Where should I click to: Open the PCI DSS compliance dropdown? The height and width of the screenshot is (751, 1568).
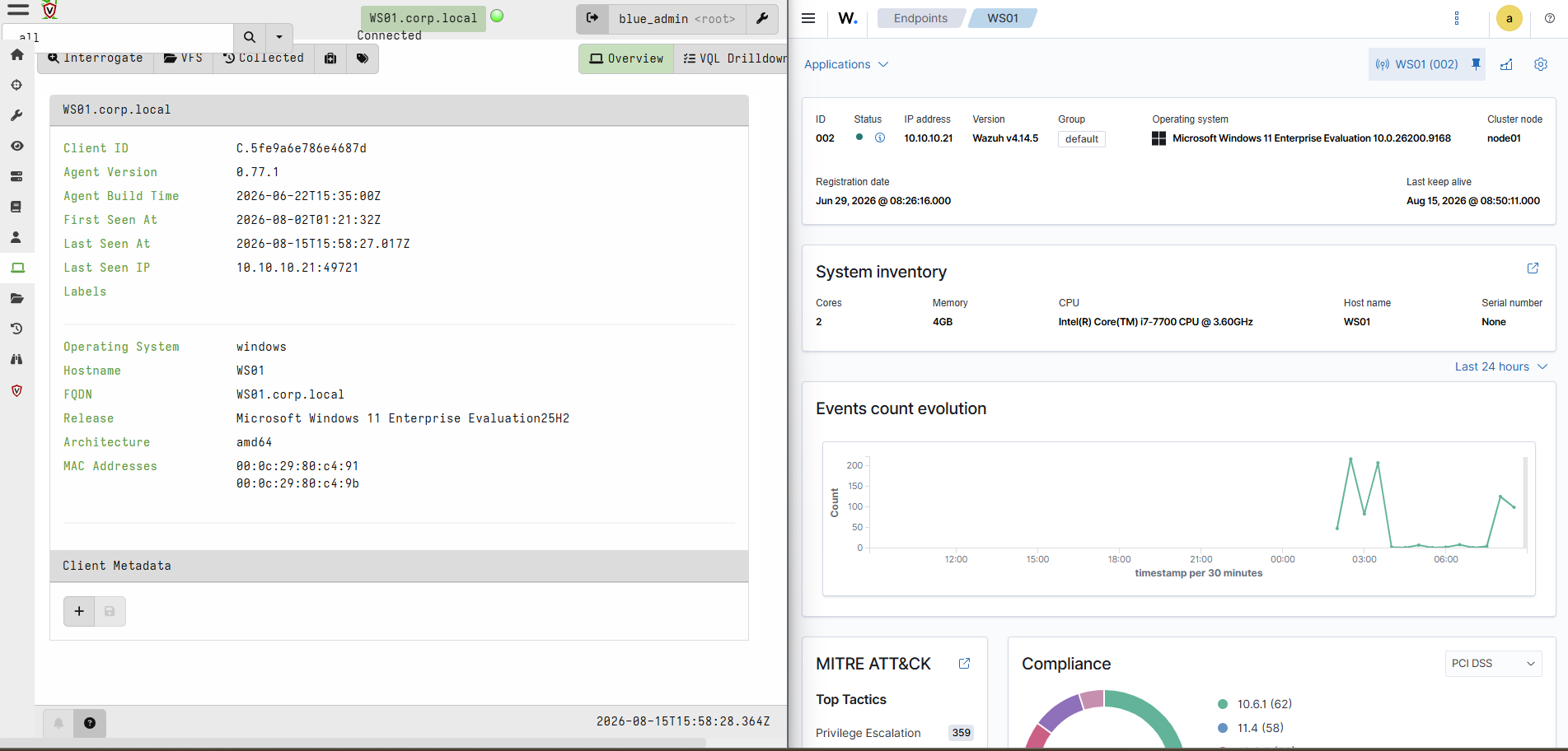click(1493, 664)
